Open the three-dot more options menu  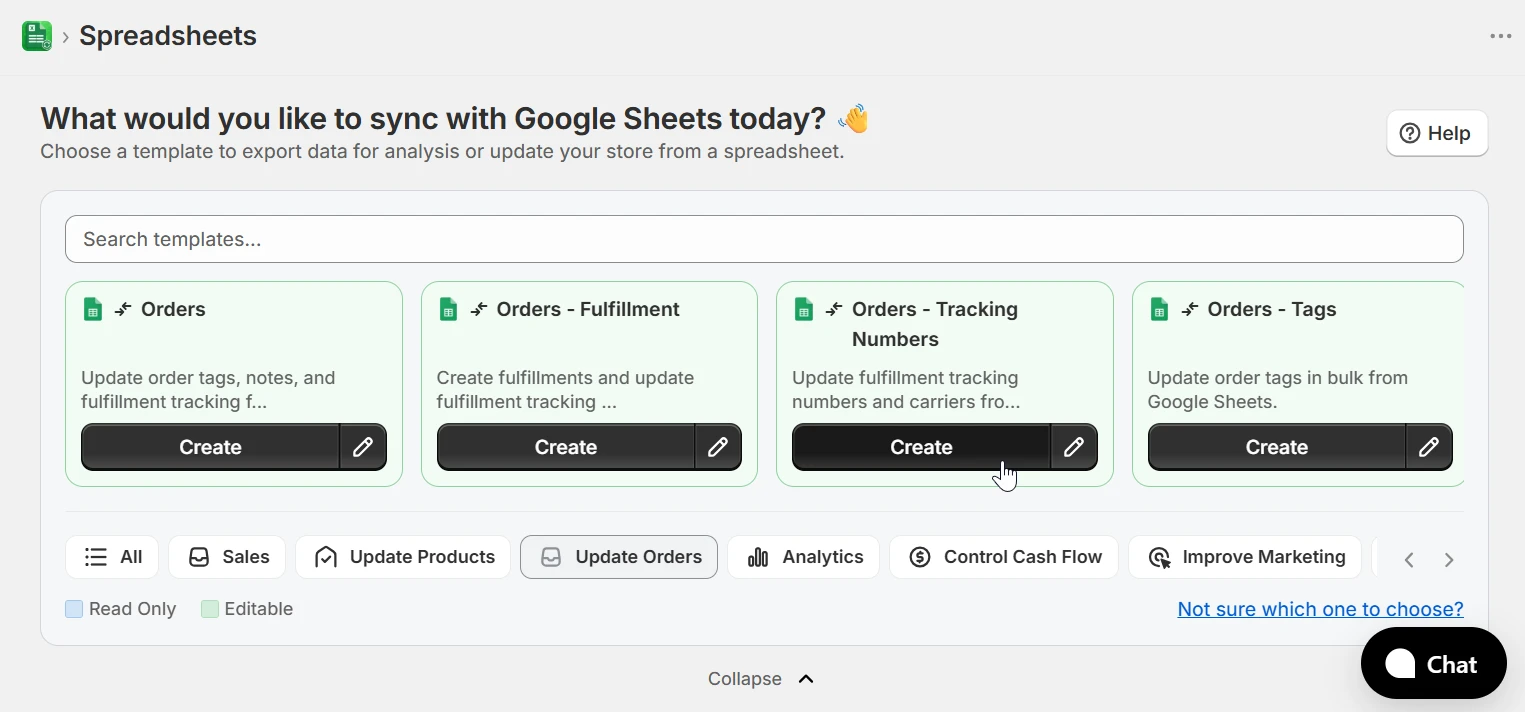1501,36
